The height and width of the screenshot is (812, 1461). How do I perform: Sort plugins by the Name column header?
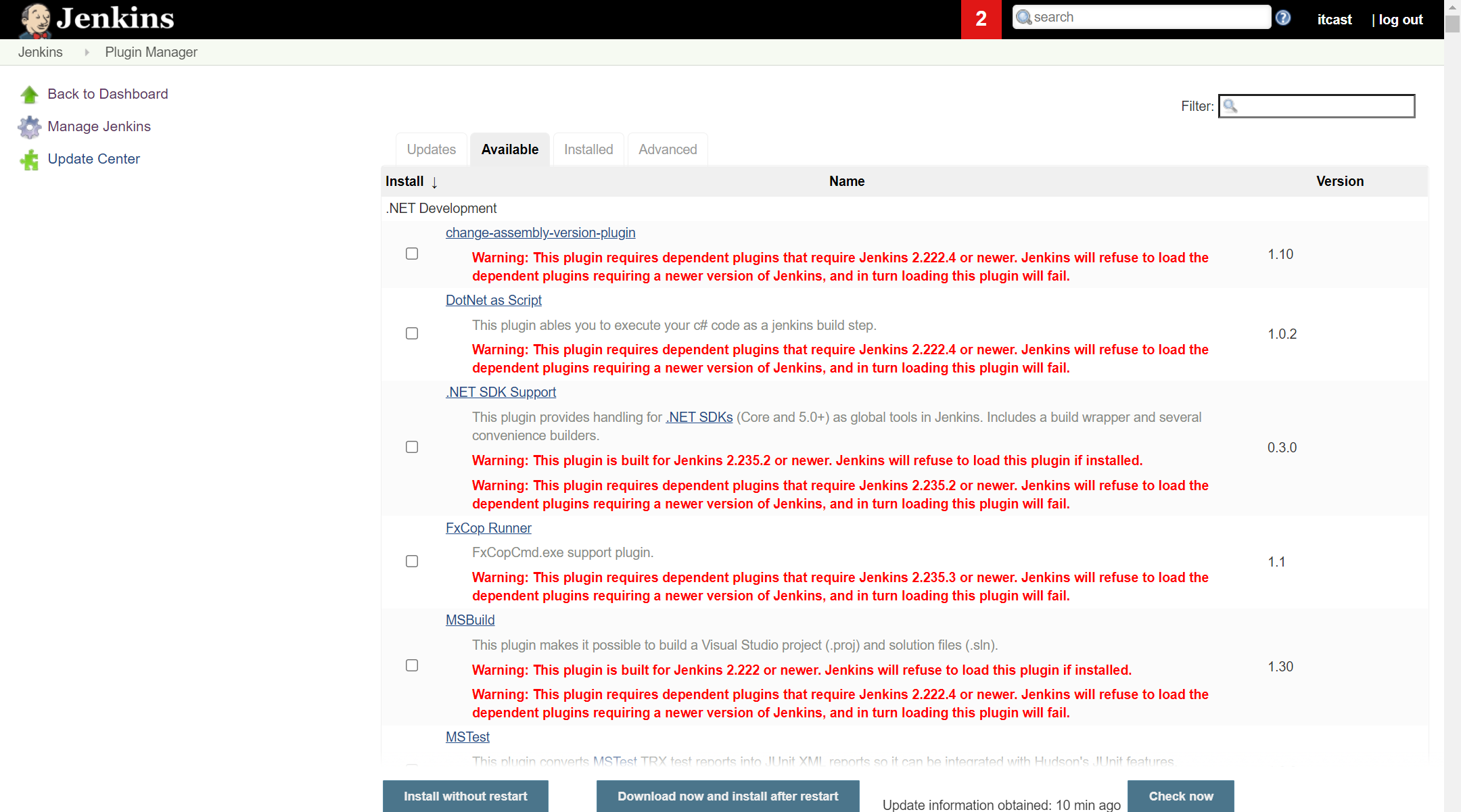pyautogui.click(x=846, y=181)
